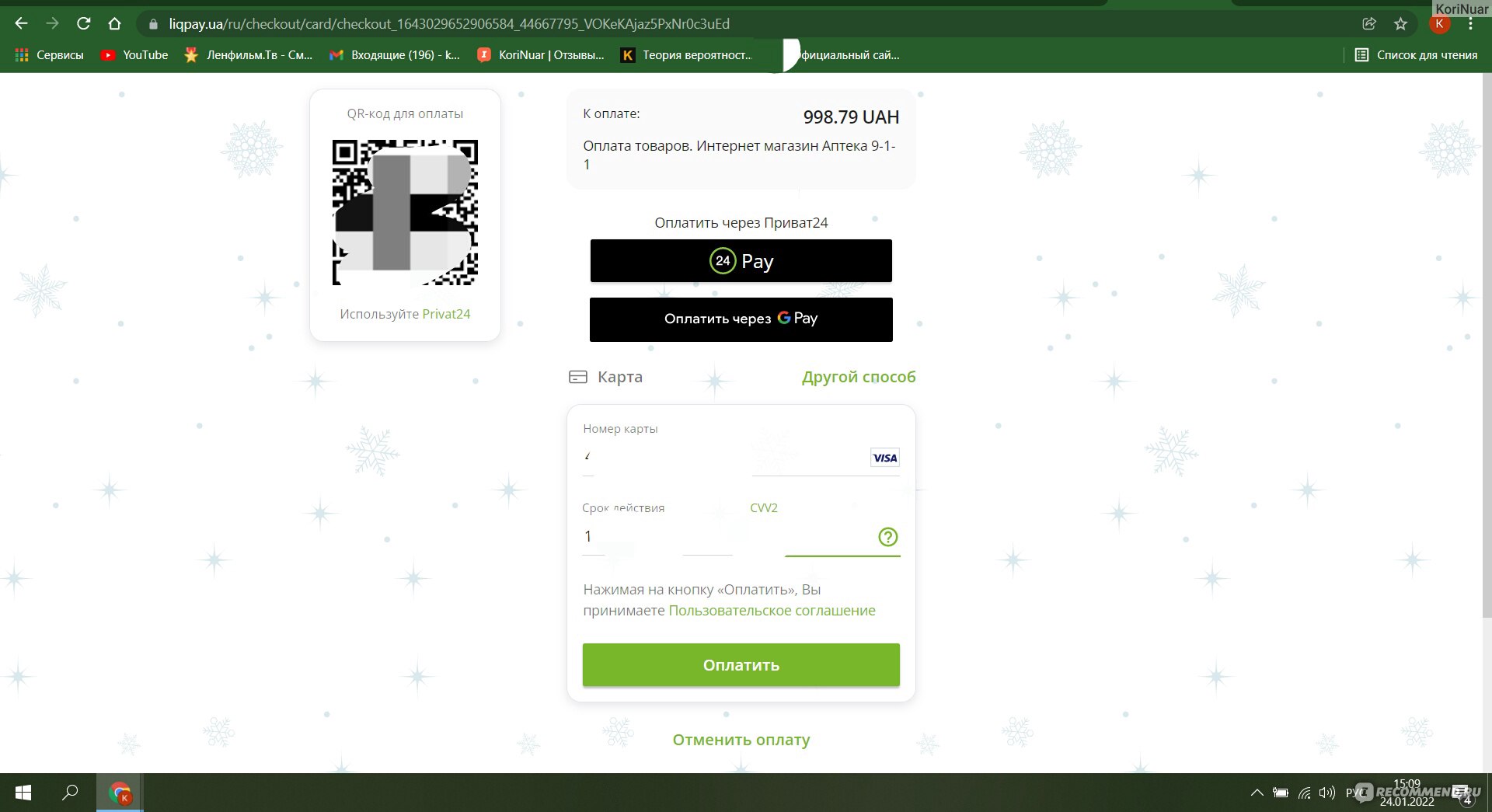Open Список для чтения reading list
The width and height of the screenshot is (1492, 812).
point(1416,55)
